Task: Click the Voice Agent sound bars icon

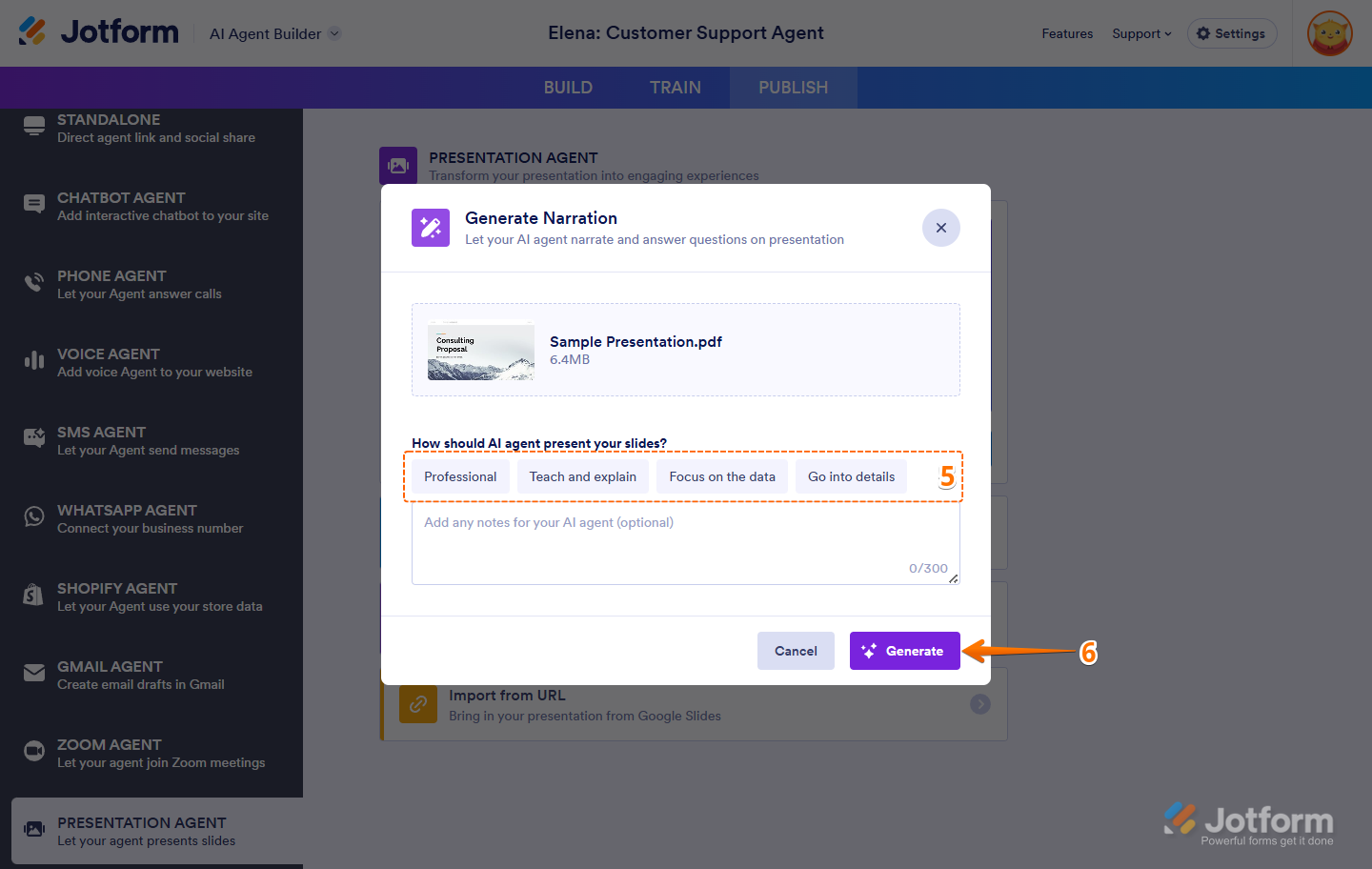Action: tap(34, 360)
